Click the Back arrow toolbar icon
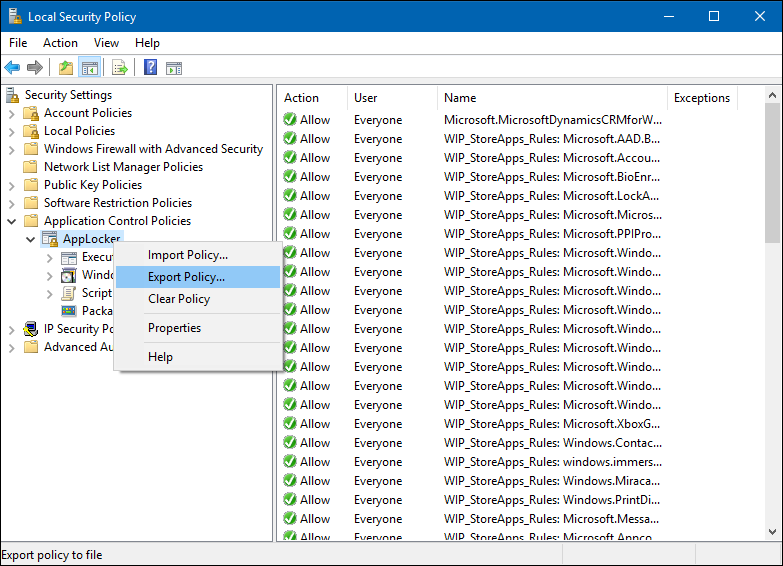Viewport: 783px width, 566px height. tap(12, 68)
